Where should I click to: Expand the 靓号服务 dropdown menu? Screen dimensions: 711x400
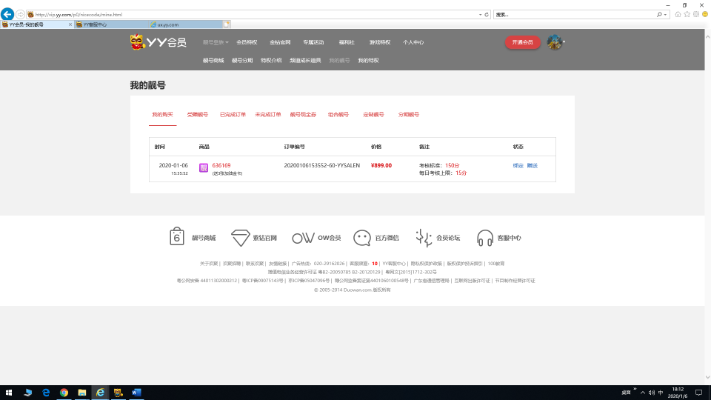point(216,43)
